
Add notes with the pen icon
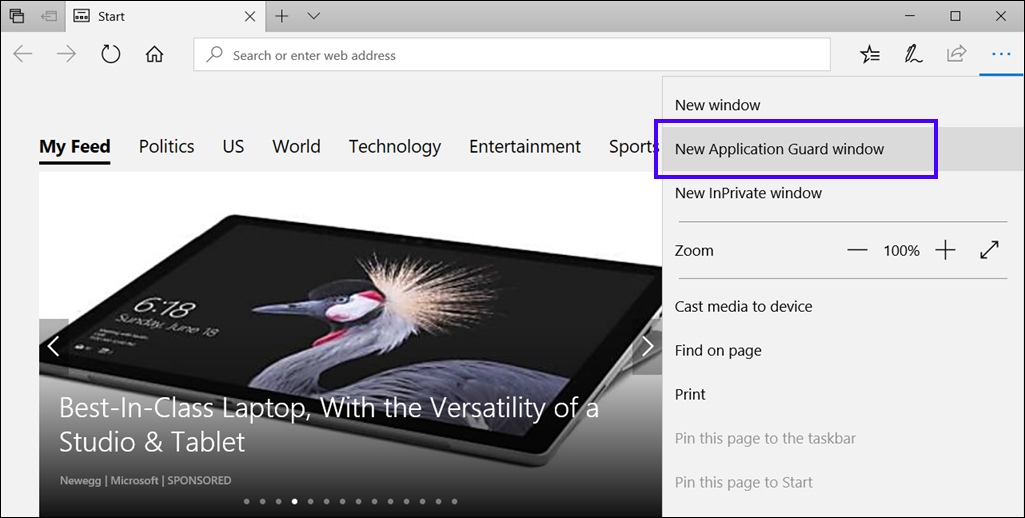coord(913,54)
